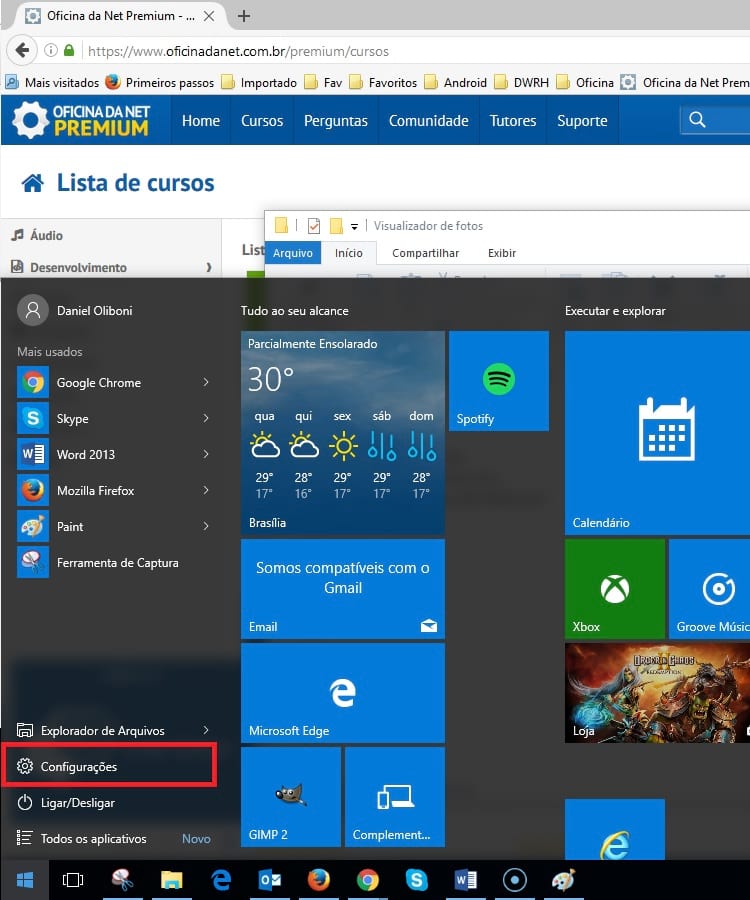Open Configurações settings
Viewport: 750px width, 900px height.
point(109,766)
